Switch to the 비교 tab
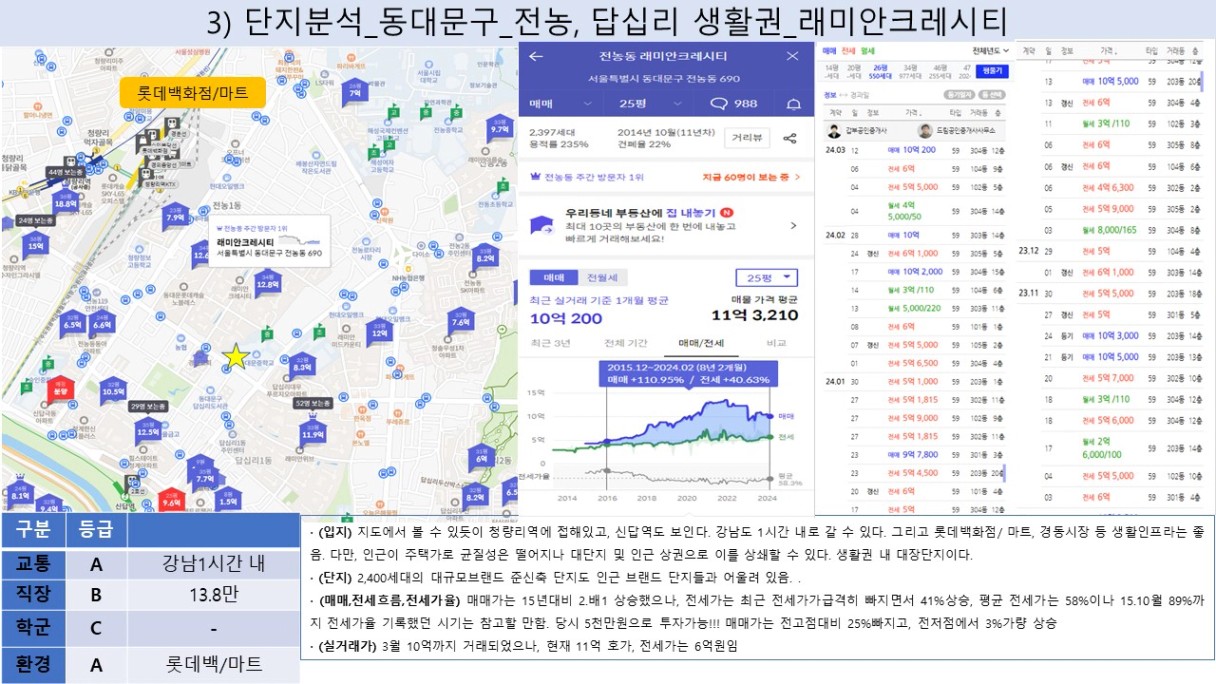The width and height of the screenshot is (1216, 684). click(x=776, y=343)
